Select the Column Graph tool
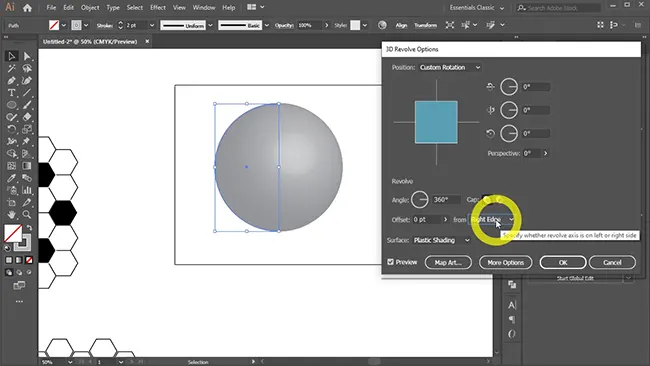650x366 pixels. tap(27, 190)
